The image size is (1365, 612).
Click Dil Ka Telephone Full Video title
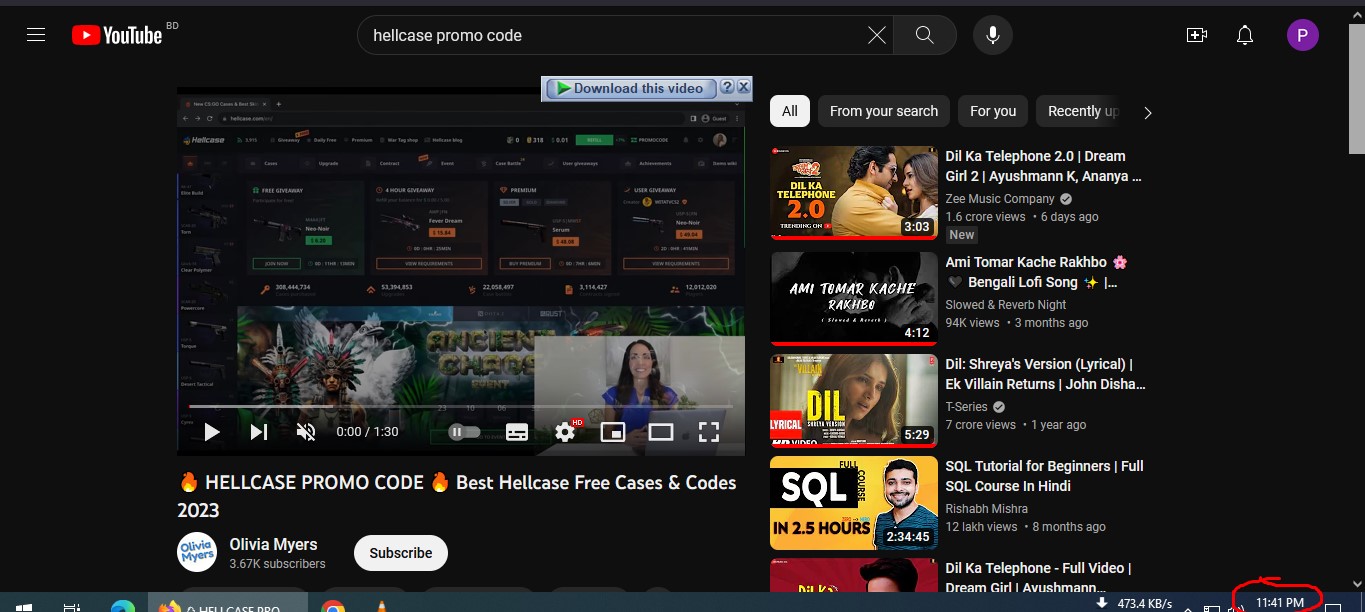(x=1039, y=578)
